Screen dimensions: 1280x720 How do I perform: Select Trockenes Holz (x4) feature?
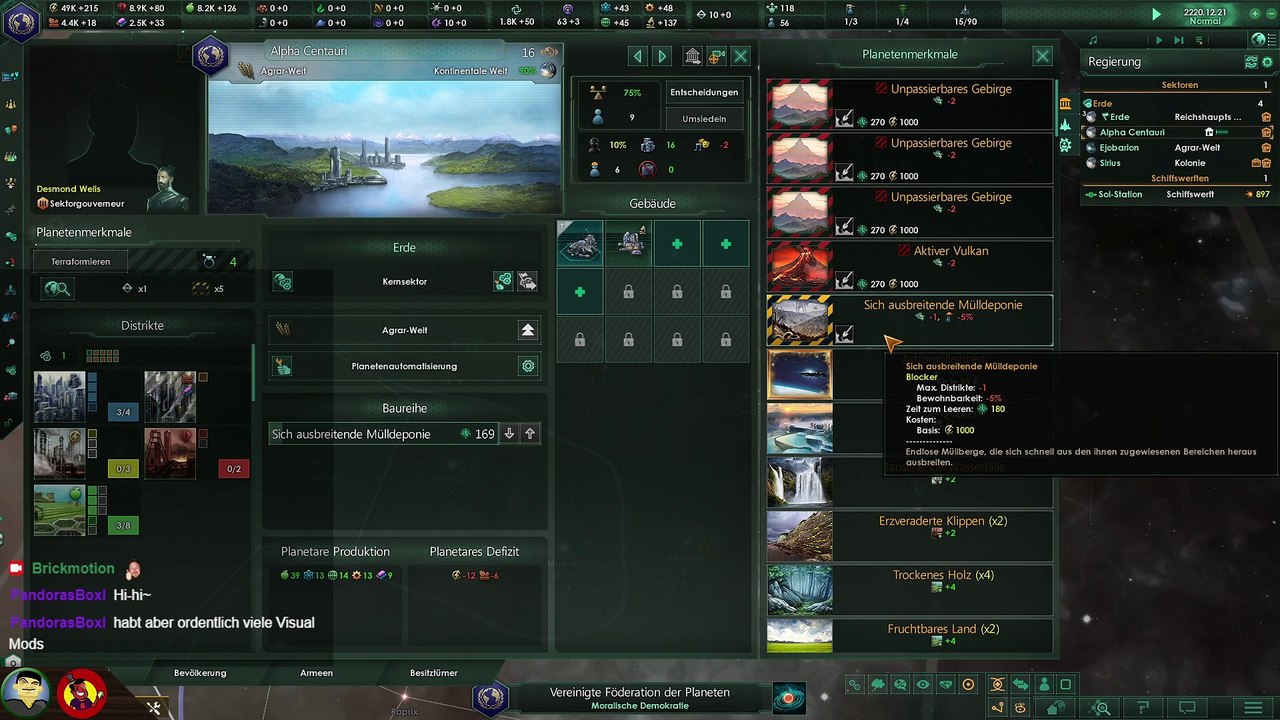click(x=910, y=589)
